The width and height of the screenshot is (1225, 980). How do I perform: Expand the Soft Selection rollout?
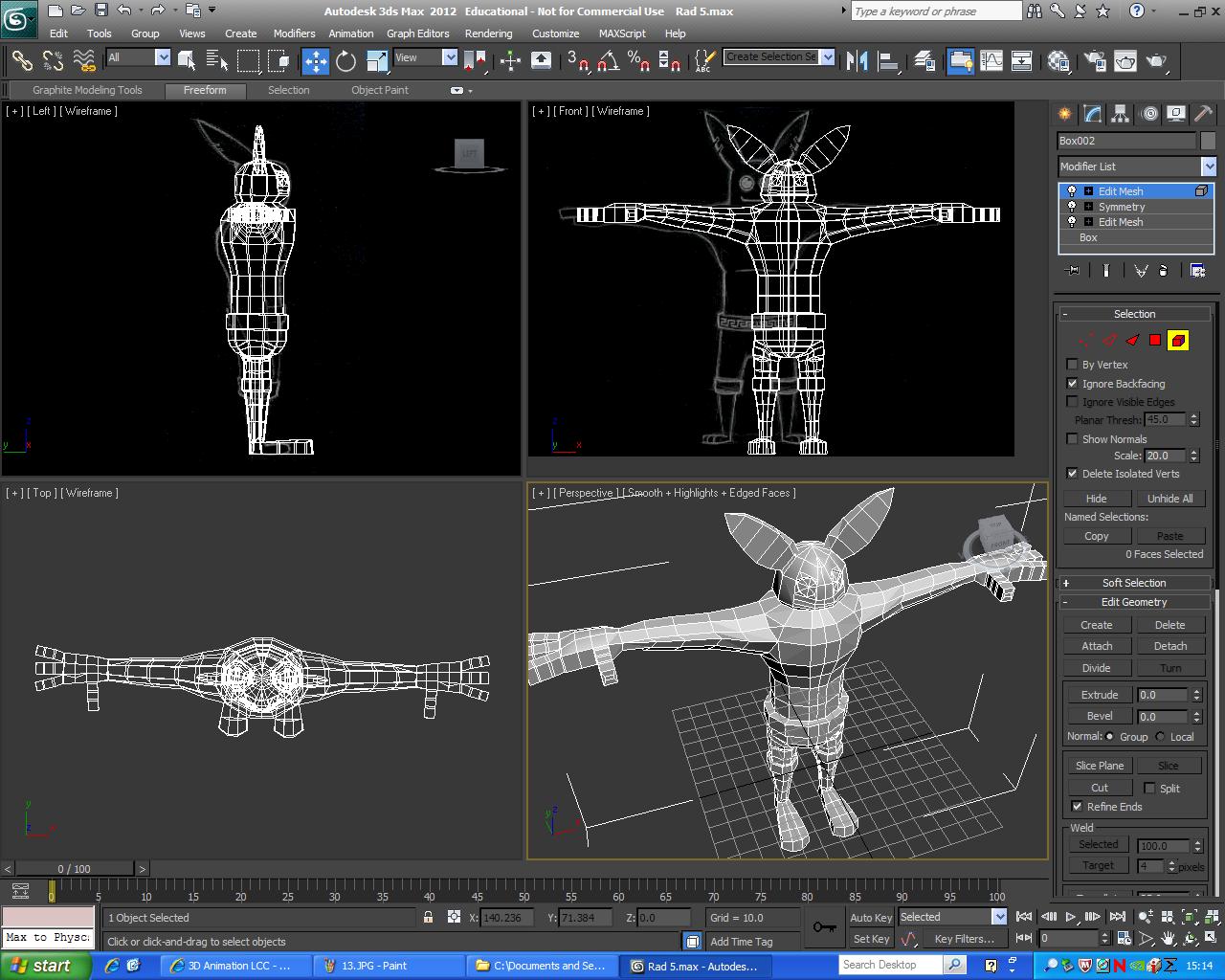[x=1134, y=583]
